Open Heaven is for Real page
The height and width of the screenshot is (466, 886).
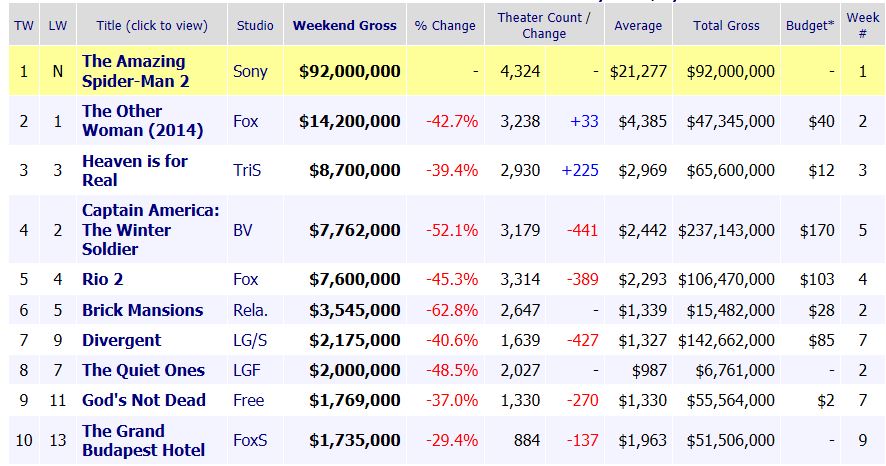click(135, 170)
